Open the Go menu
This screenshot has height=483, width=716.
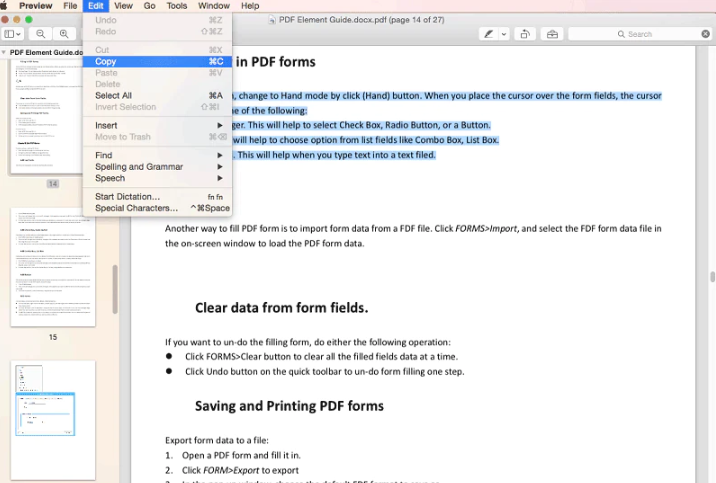149,6
